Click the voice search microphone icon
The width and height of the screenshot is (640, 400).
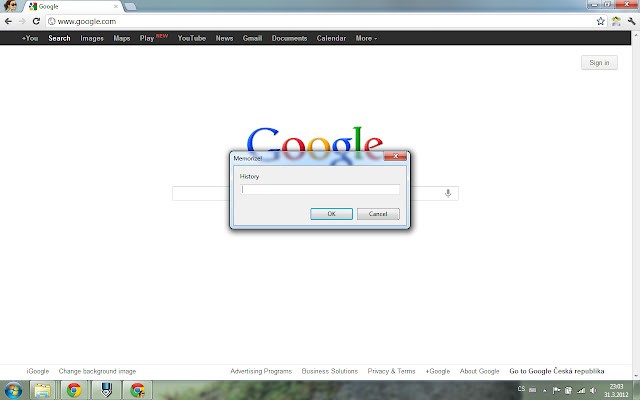448,193
